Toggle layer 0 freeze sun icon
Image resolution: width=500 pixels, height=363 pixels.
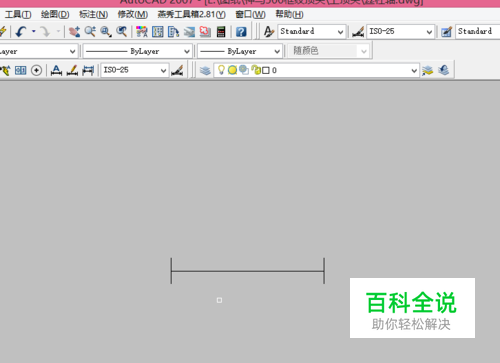pyautogui.click(x=232, y=70)
